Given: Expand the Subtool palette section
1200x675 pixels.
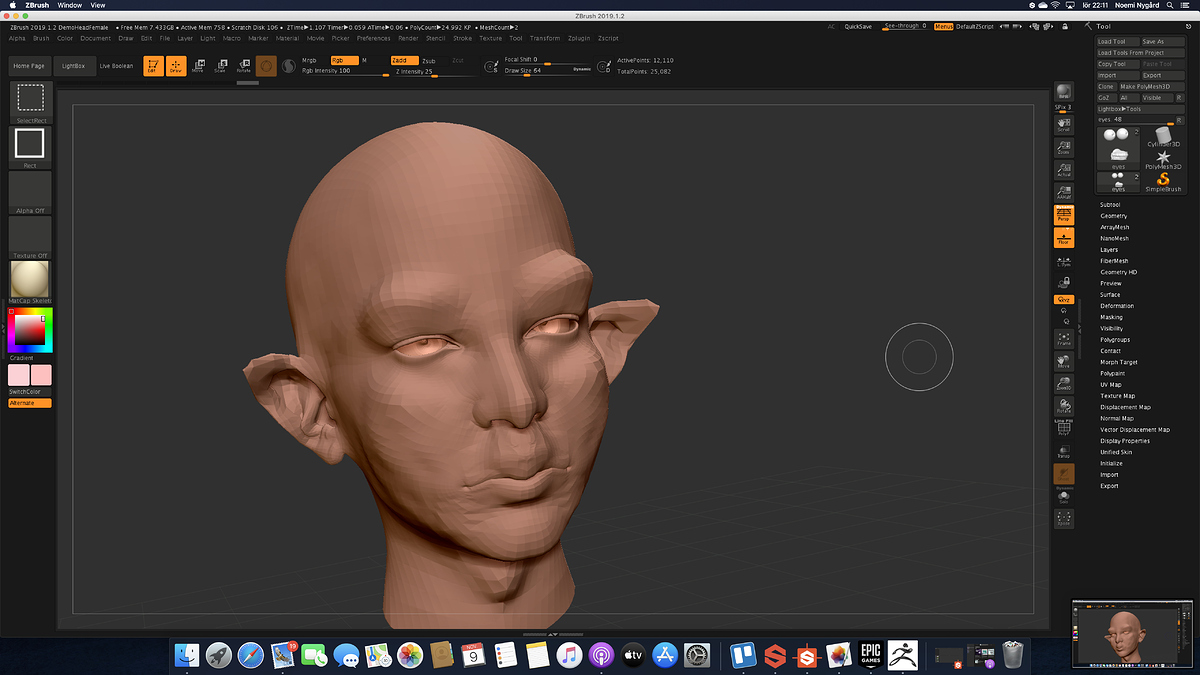Looking at the screenshot, I should pos(1110,205).
